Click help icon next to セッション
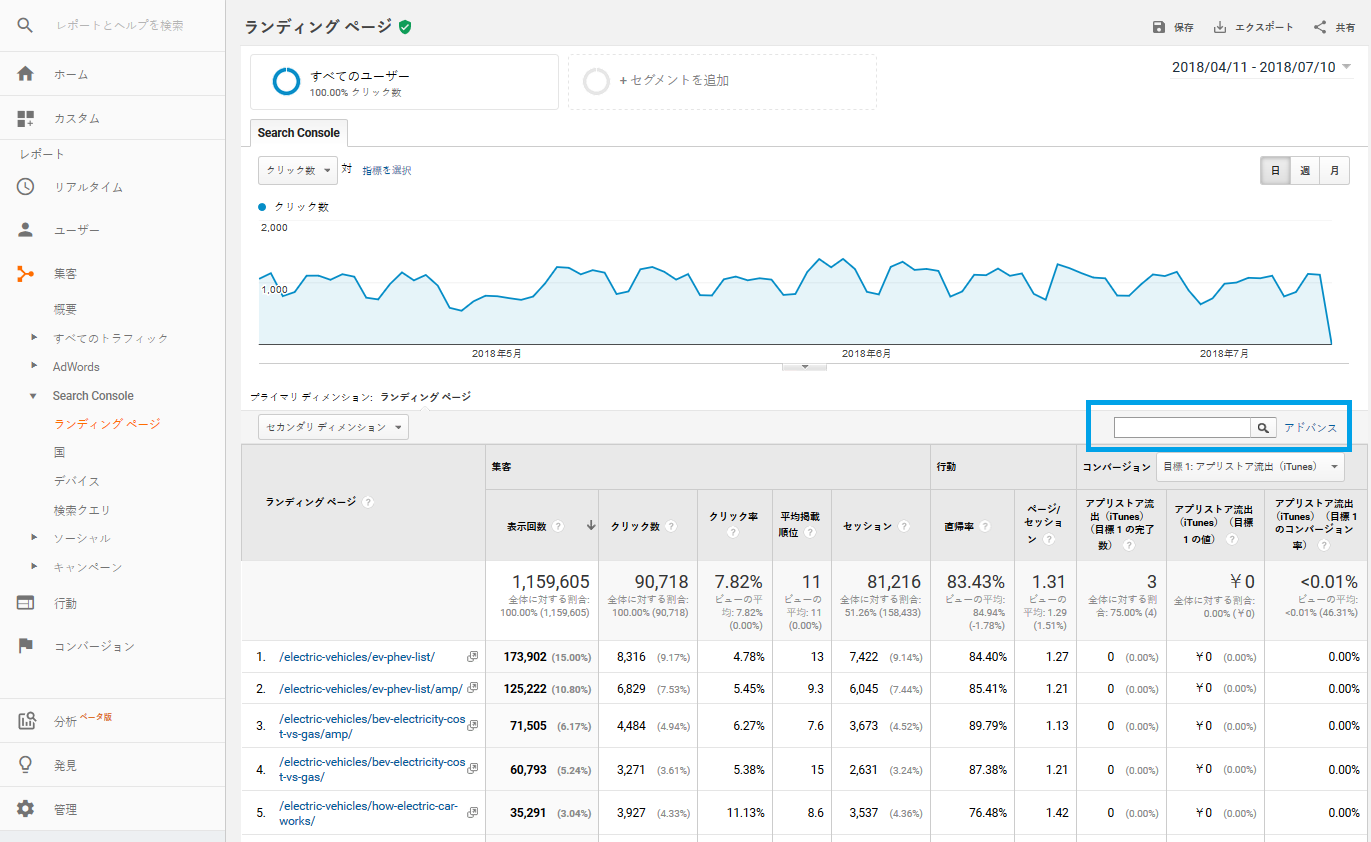The width and height of the screenshot is (1371, 842). coord(904,526)
